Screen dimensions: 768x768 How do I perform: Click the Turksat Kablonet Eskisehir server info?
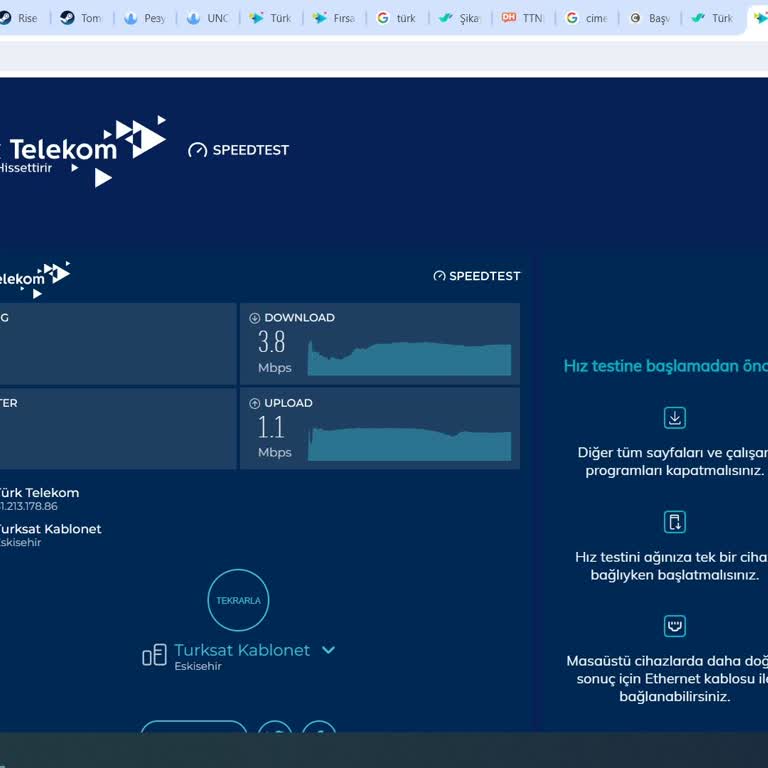(50, 535)
